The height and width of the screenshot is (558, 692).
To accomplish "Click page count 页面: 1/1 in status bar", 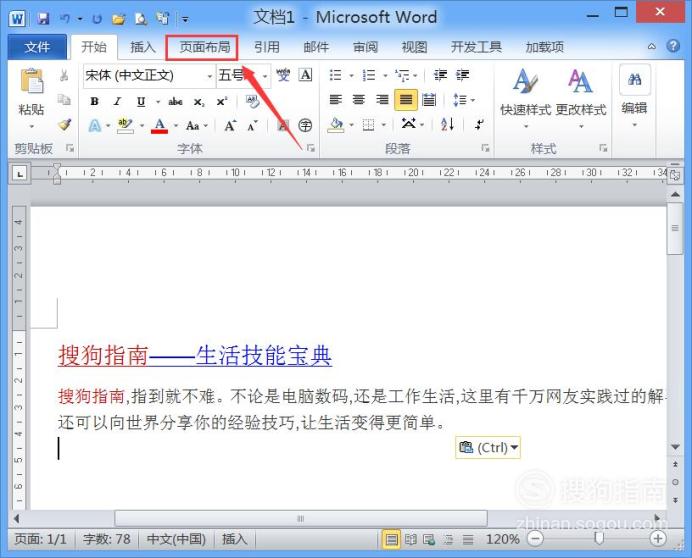I will point(40,539).
